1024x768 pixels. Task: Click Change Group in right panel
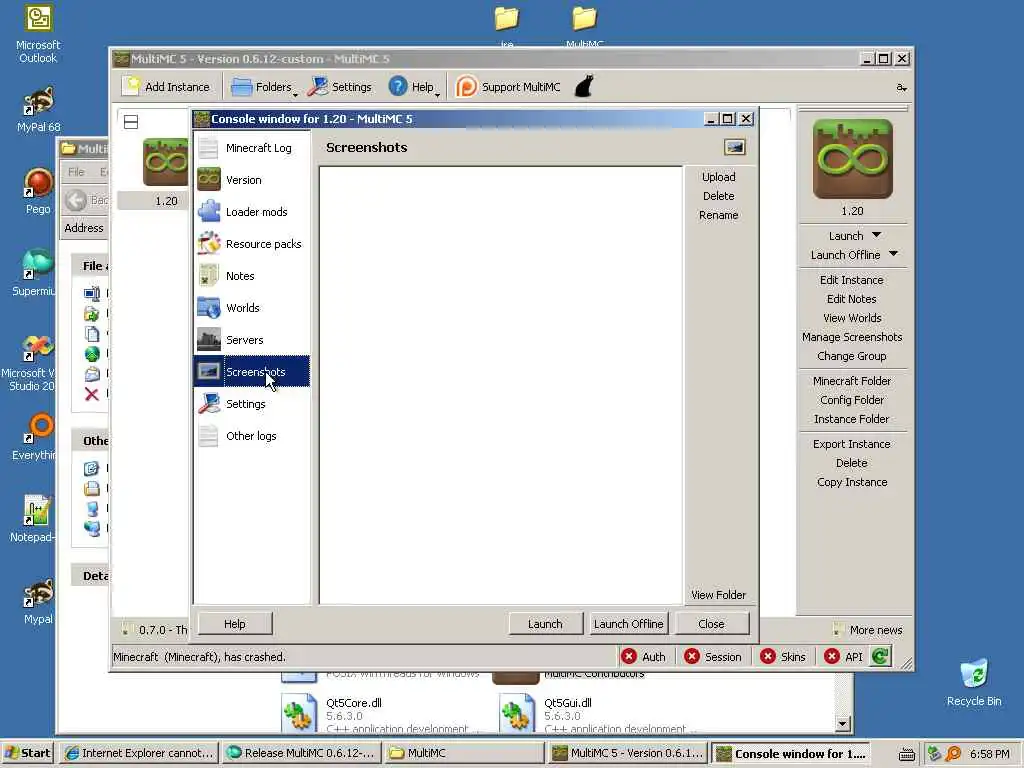coord(852,356)
